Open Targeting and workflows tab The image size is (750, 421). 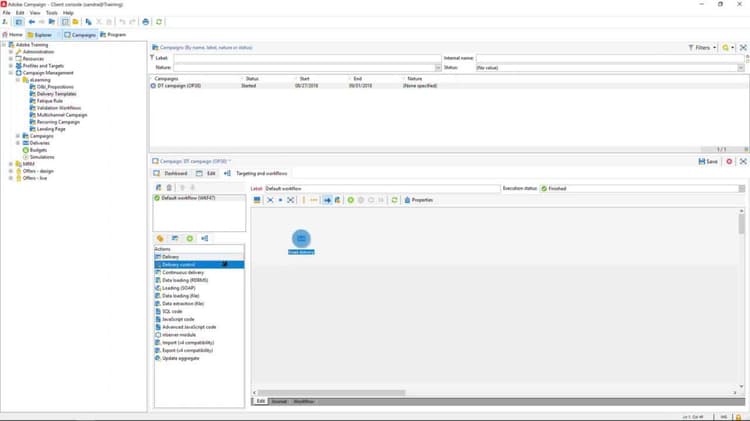coord(256,173)
